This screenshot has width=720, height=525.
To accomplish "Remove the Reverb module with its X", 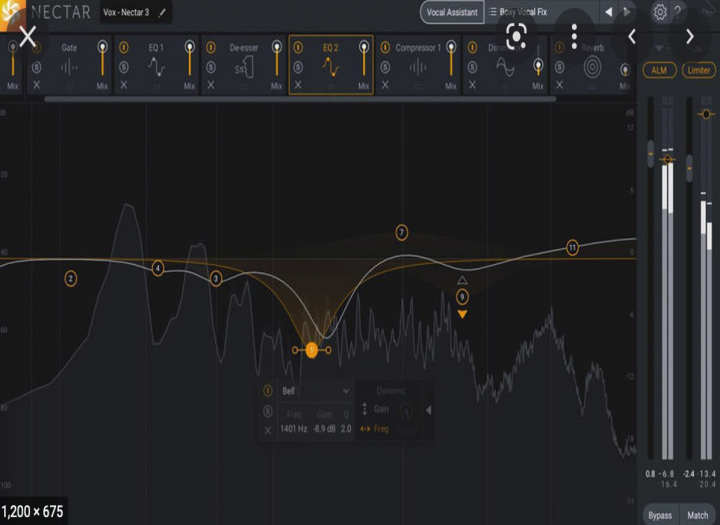I will (559, 85).
